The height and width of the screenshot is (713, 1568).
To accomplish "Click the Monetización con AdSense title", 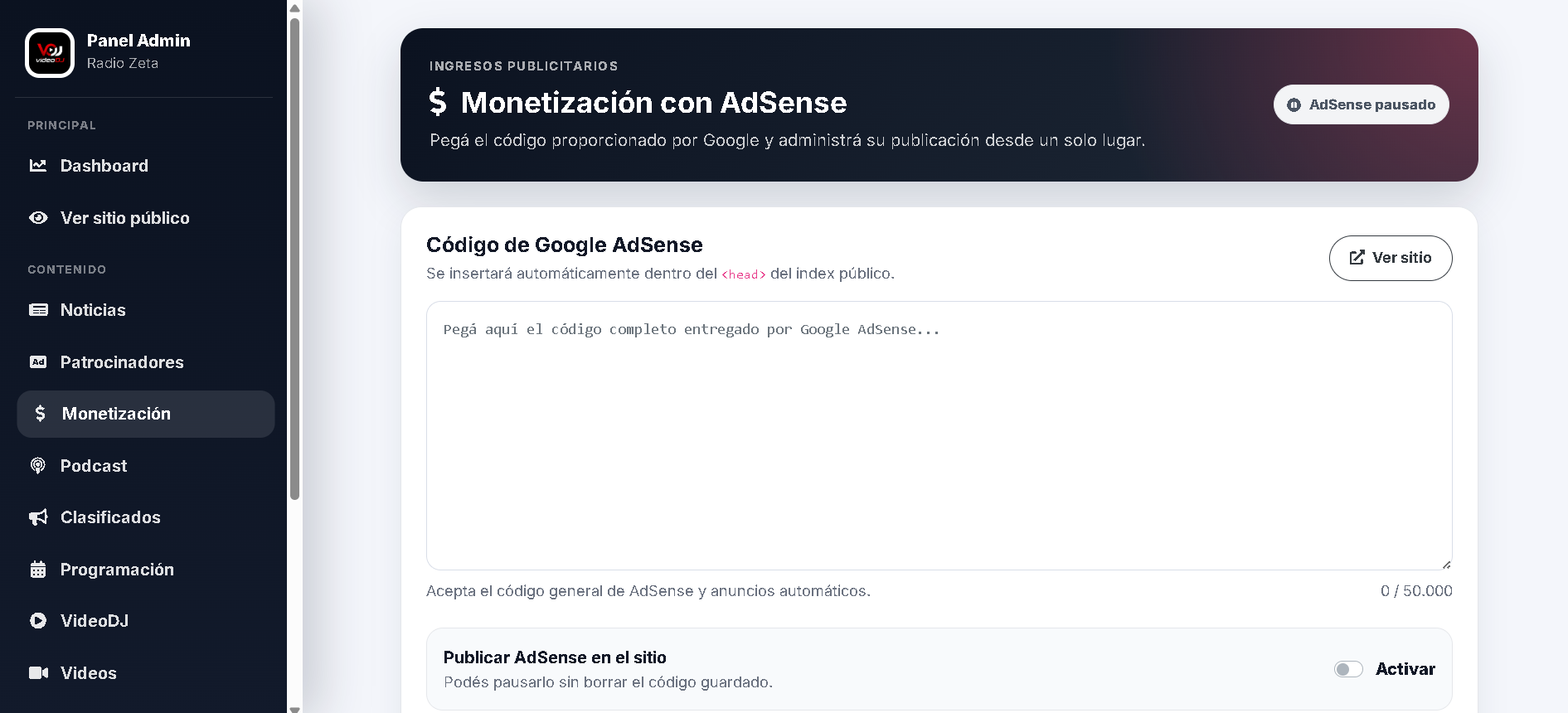I will point(653,102).
